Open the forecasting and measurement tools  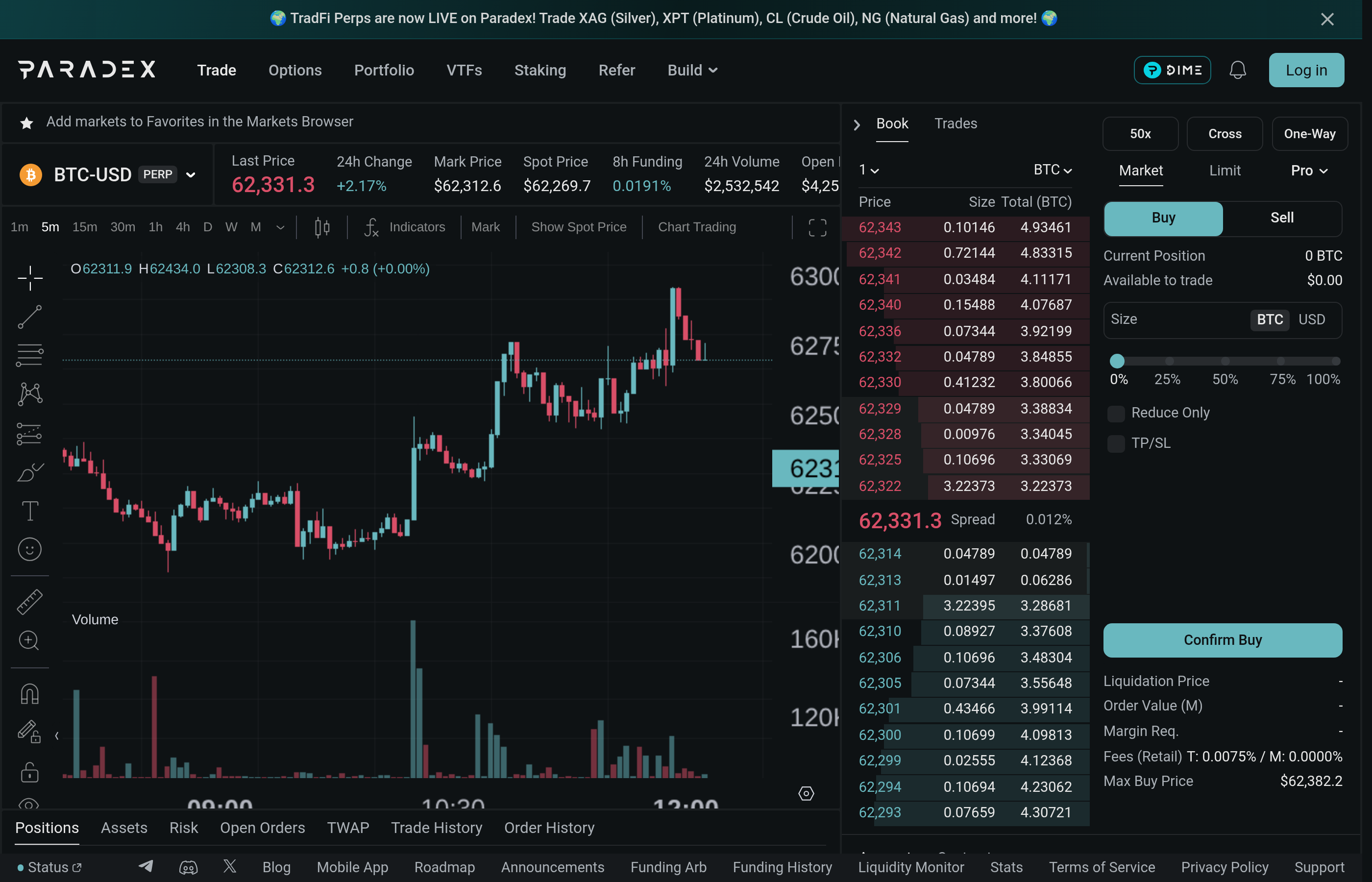click(30, 434)
